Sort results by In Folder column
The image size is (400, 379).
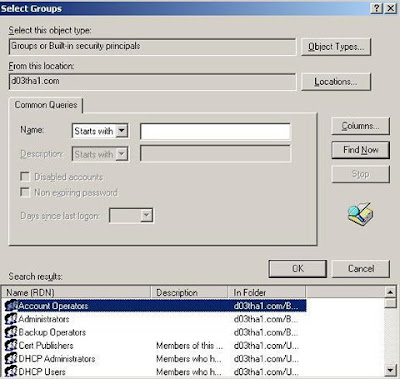(x=267, y=293)
